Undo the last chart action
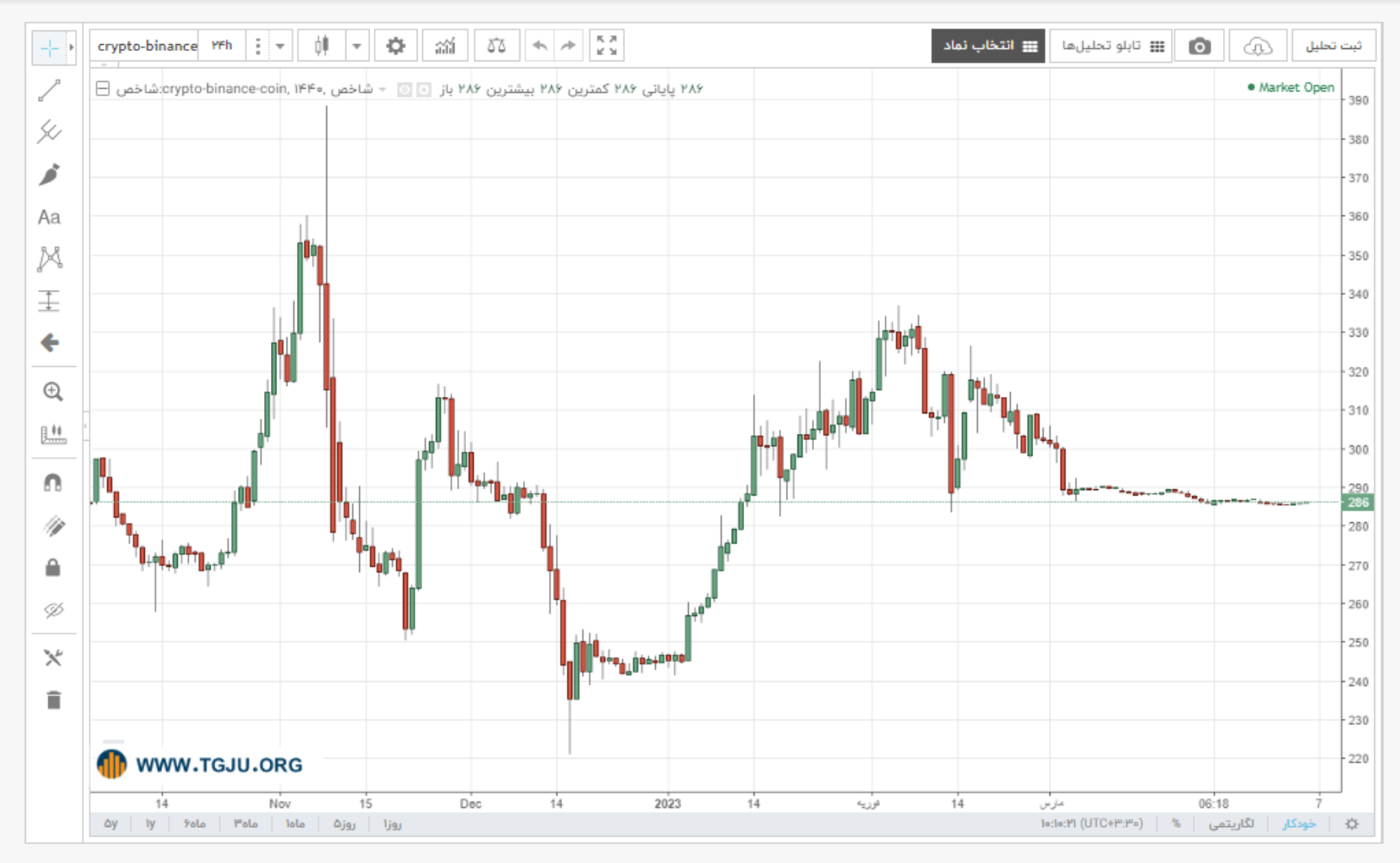The height and width of the screenshot is (863, 1400). (x=539, y=46)
